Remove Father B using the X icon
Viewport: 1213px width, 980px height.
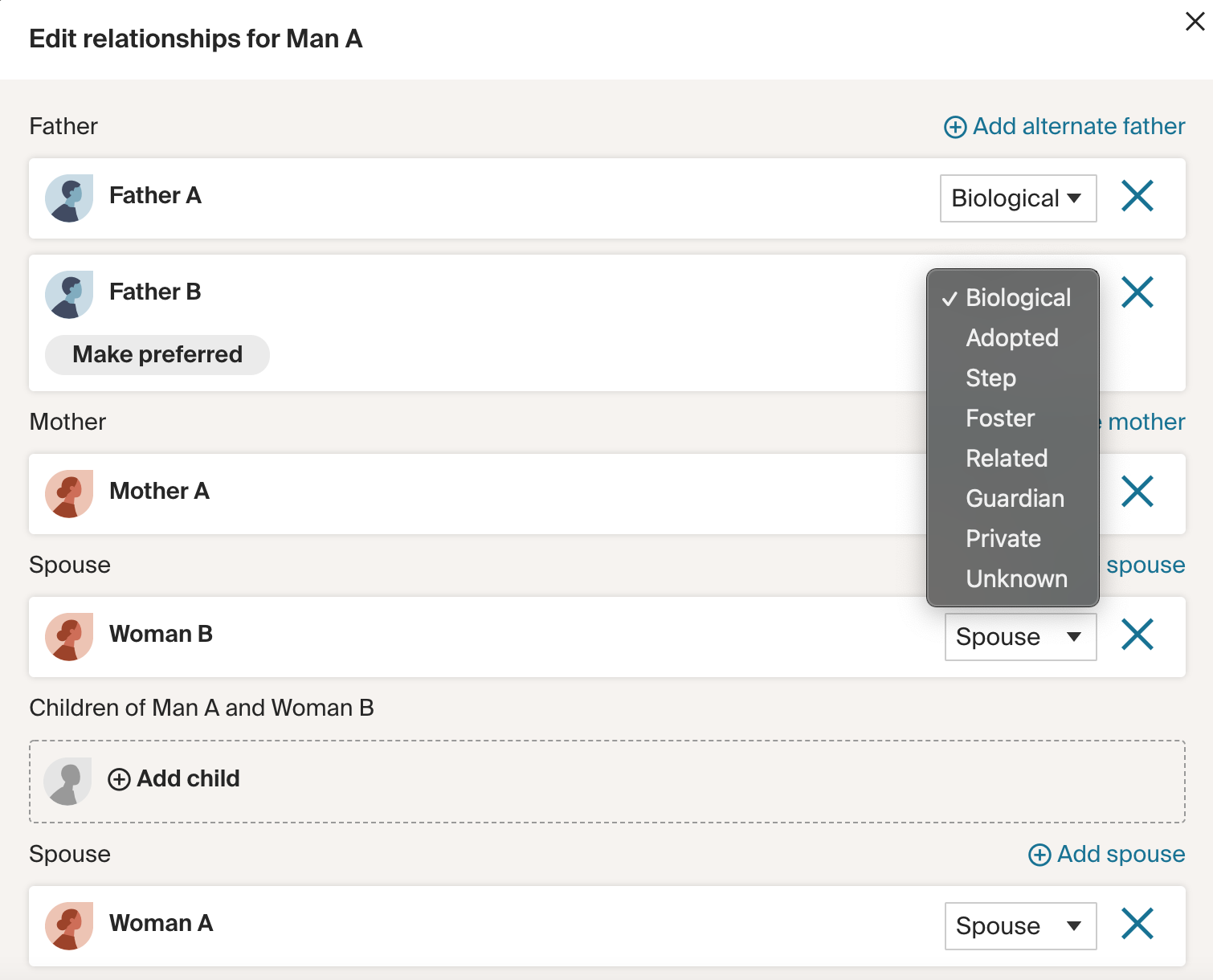click(1137, 292)
